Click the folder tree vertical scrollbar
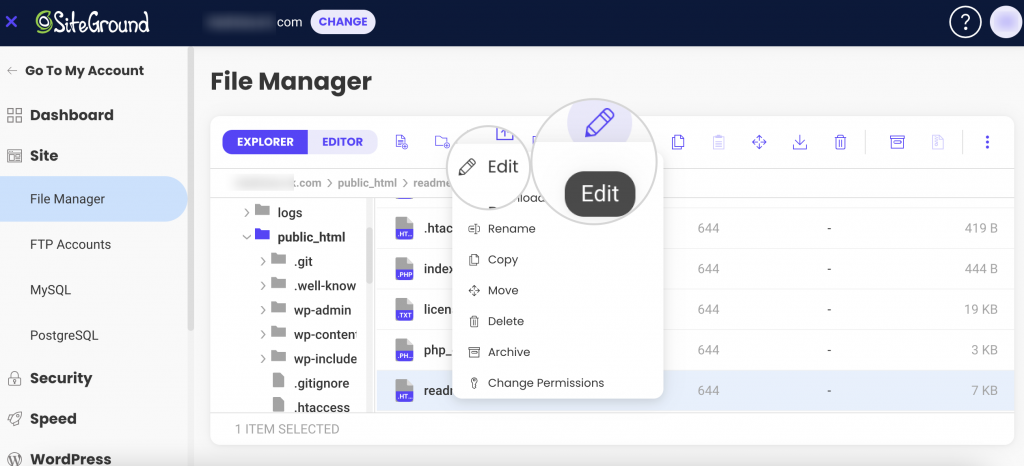The width and height of the screenshot is (1024, 466). [x=370, y=255]
